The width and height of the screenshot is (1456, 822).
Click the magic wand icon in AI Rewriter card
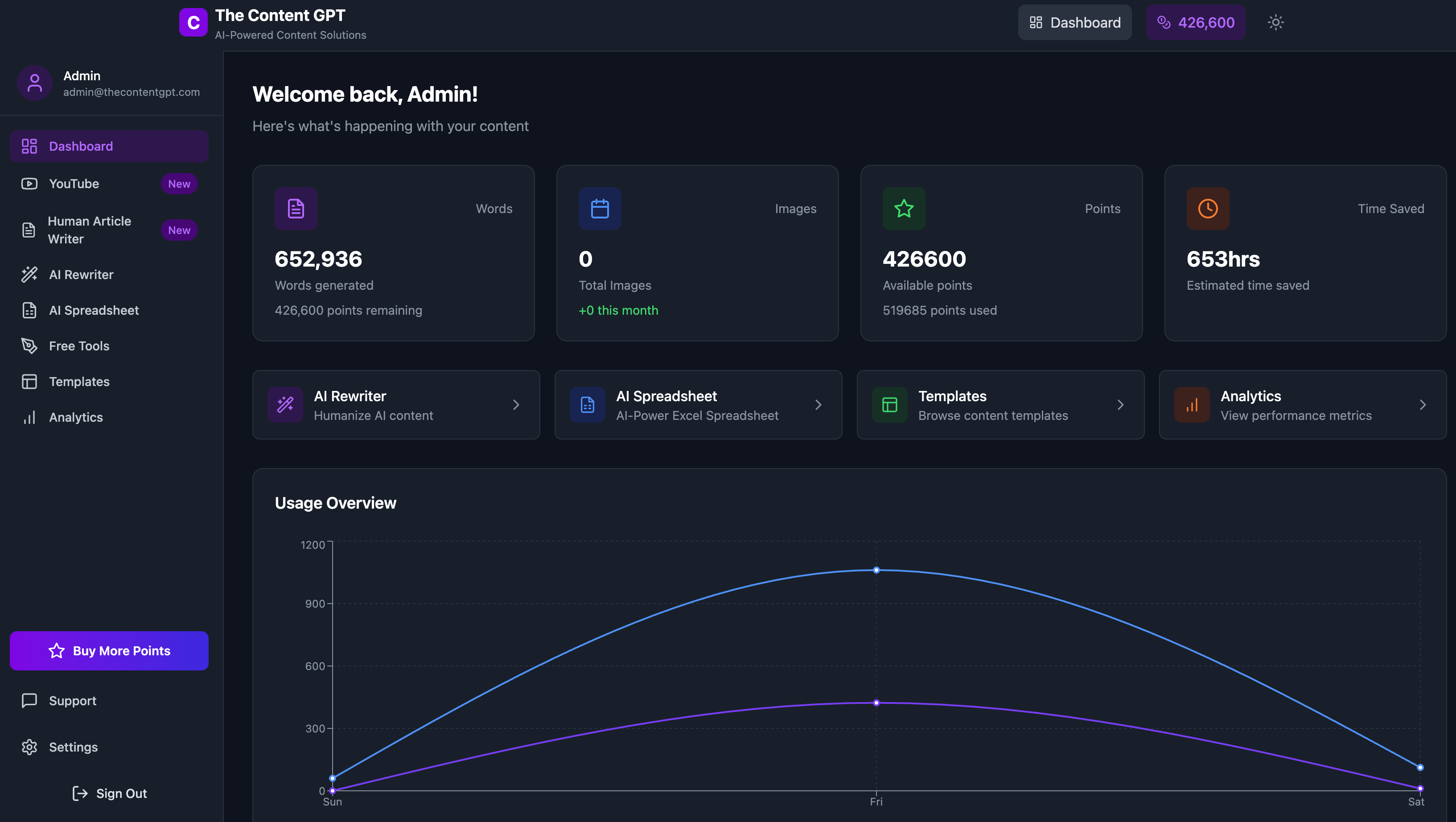[285, 405]
